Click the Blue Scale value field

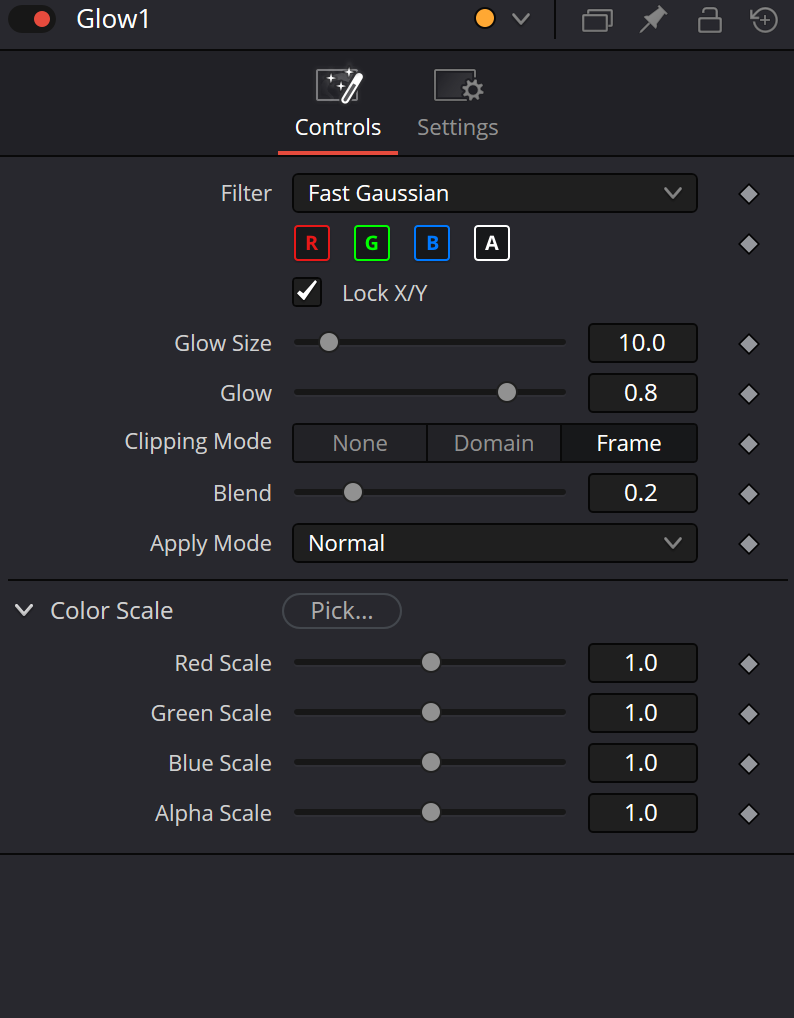pyautogui.click(x=643, y=763)
